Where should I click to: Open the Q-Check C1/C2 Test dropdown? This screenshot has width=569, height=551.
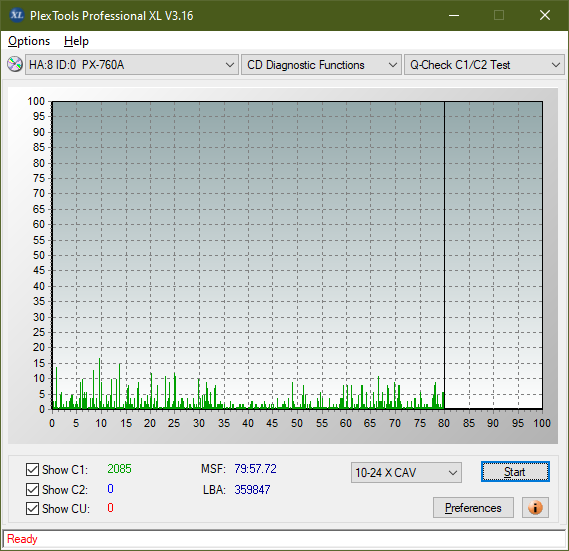pyautogui.click(x=484, y=65)
